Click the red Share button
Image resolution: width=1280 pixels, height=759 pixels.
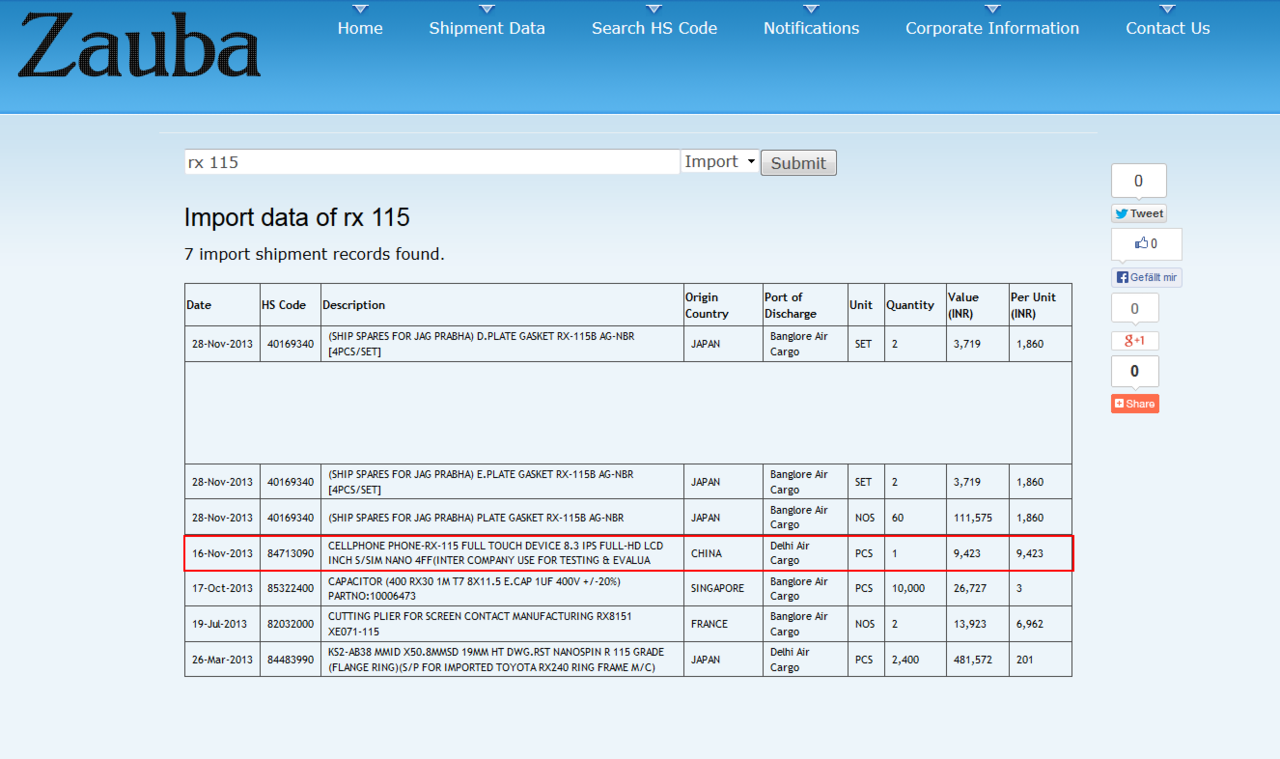pyautogui.click(x=1135, y=404)
